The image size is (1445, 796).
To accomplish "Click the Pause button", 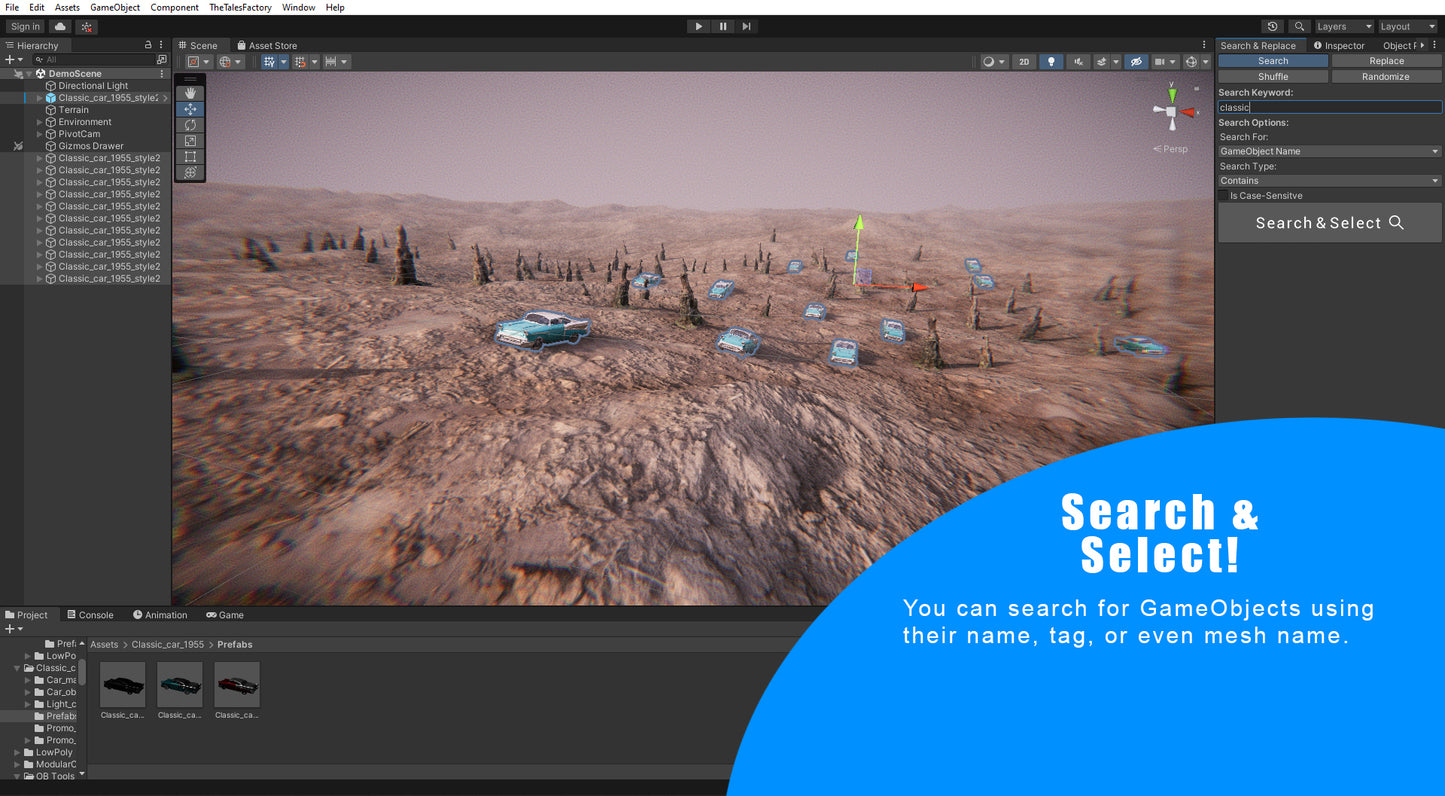I will (723, 27).
